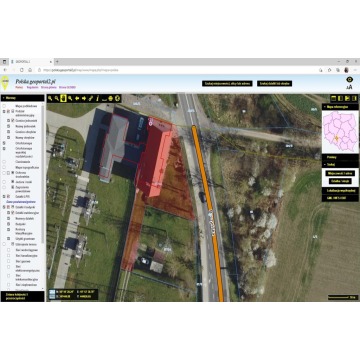The image size is (360, 360).
Task: Click second panel layout icon above reference map
Action: 340,98
